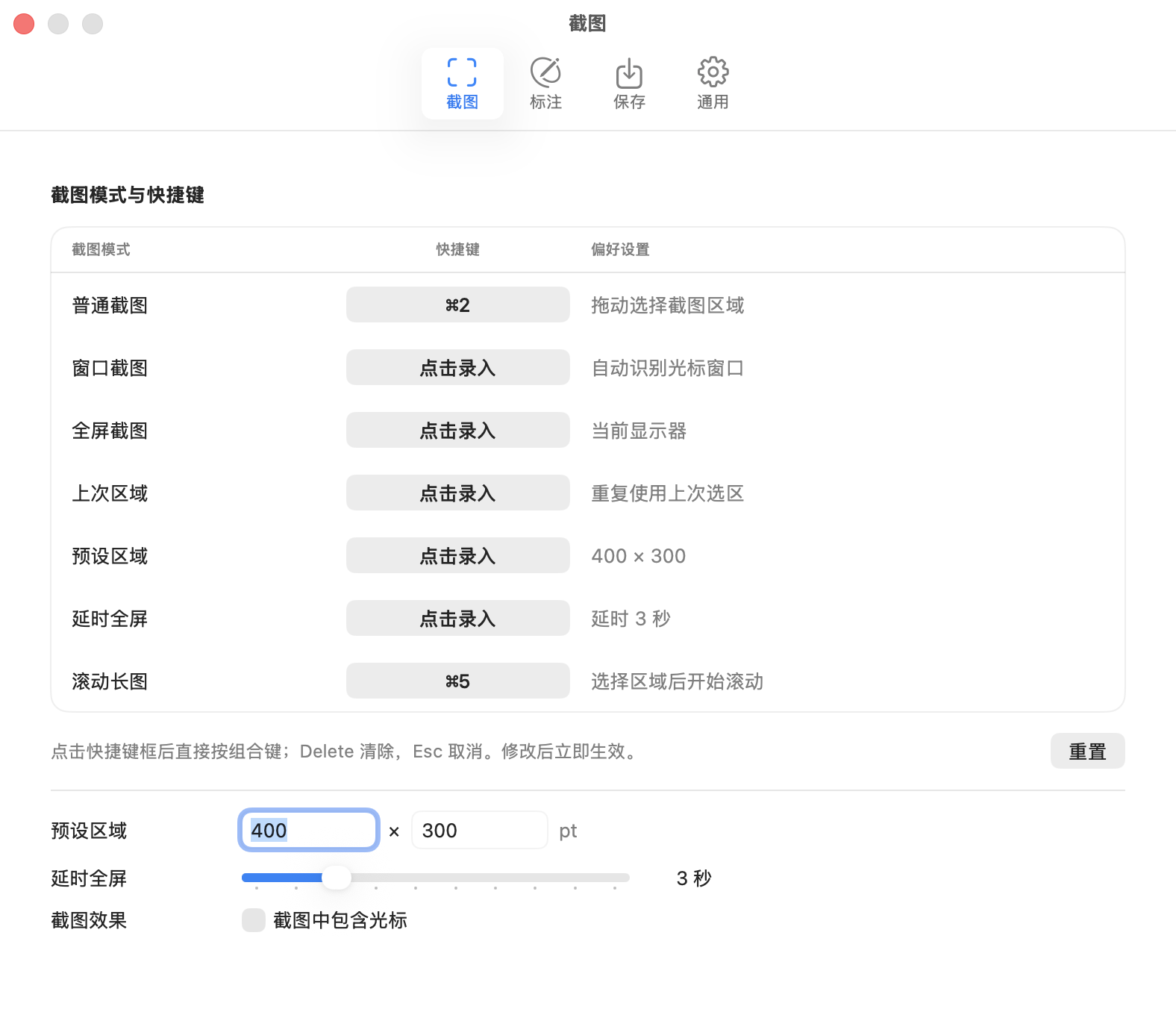
Task: Click the 延时 3 秒 preference text
Action: (631, 619)
